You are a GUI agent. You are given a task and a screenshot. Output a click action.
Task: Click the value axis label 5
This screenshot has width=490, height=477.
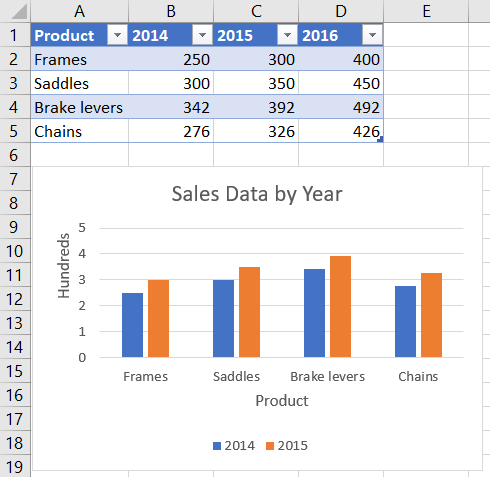(82, 228)
